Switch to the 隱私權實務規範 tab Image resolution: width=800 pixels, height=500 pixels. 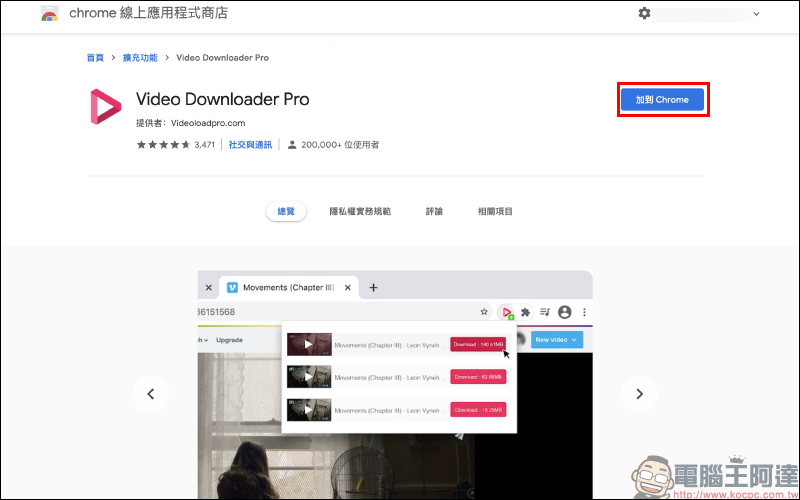[360, 211]
